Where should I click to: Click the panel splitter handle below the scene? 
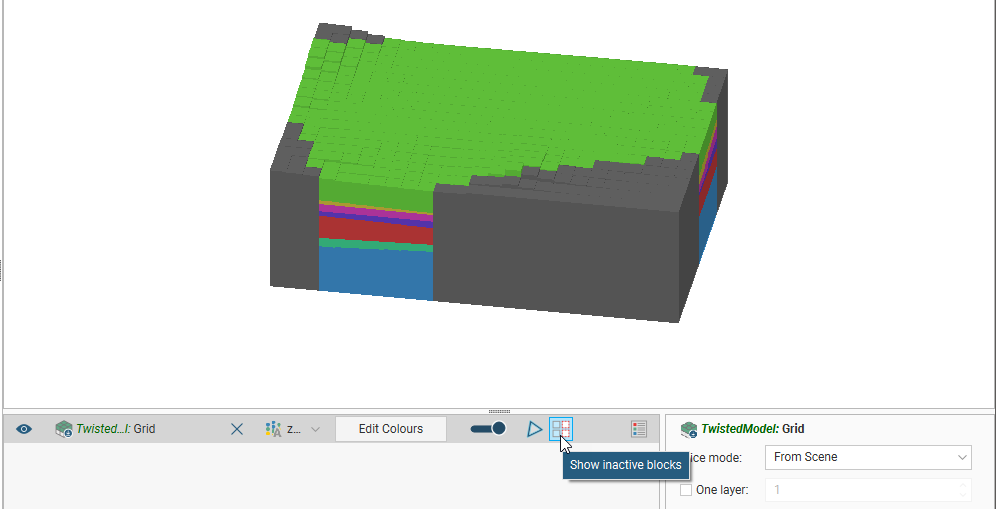[498, 411]
